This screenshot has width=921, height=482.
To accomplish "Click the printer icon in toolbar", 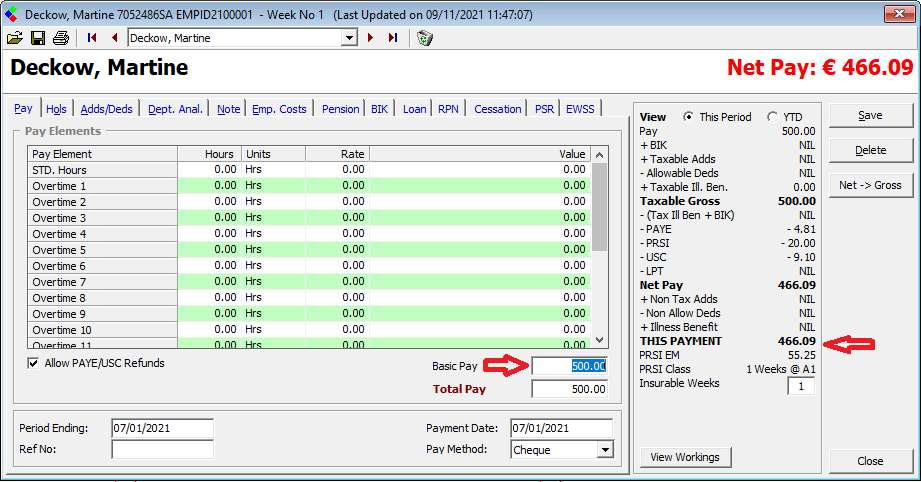I will tap(61, 38).
